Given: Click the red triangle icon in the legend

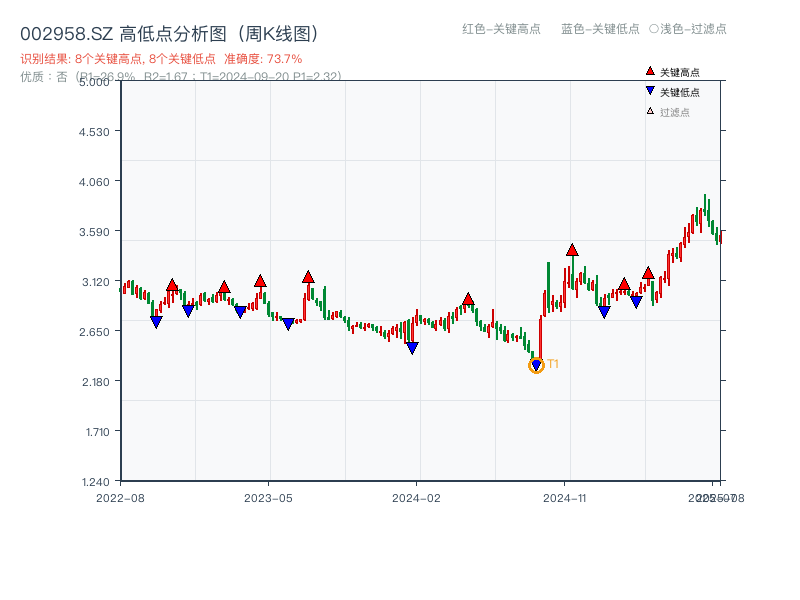Looking at the screenshot, I should coord(650,72).
